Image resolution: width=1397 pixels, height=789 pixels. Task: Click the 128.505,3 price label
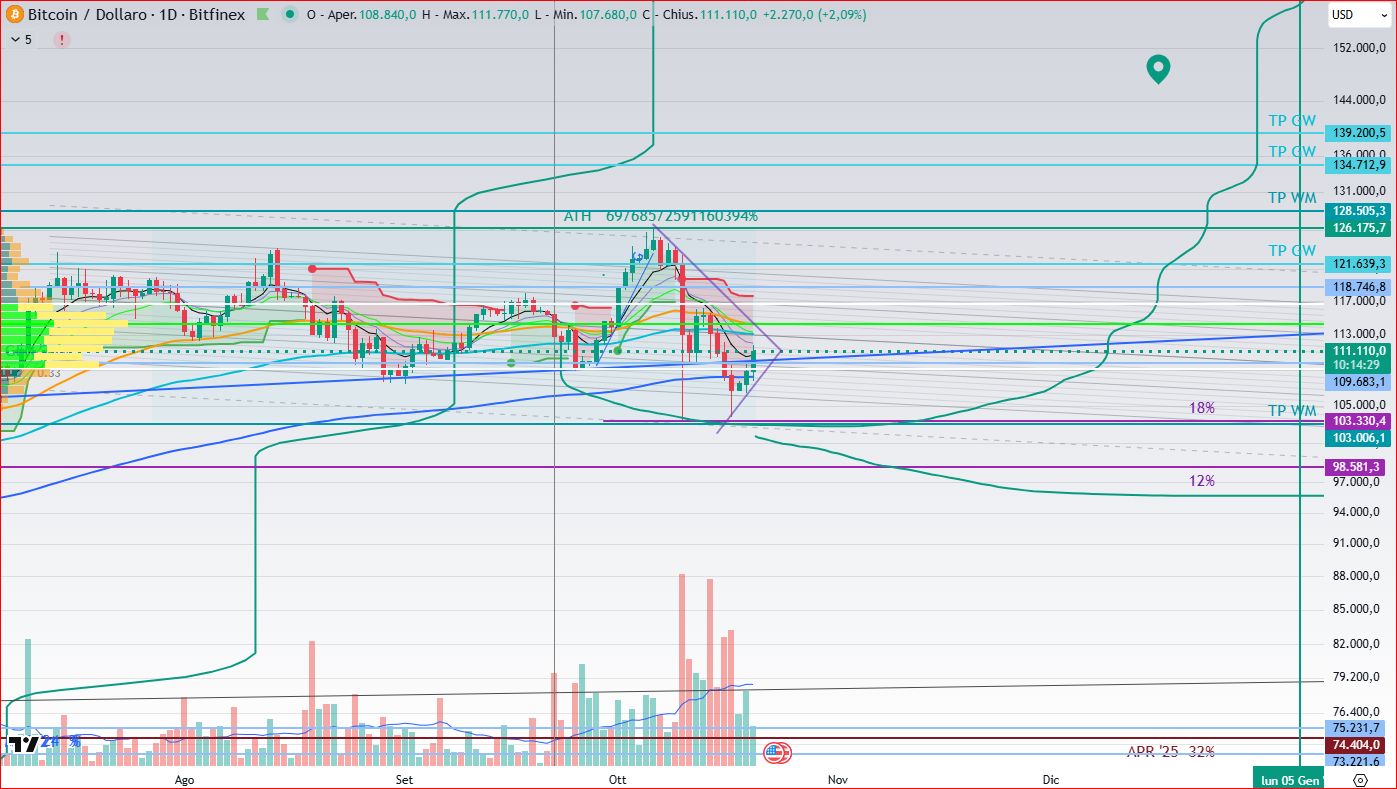tap(1357, 211)
